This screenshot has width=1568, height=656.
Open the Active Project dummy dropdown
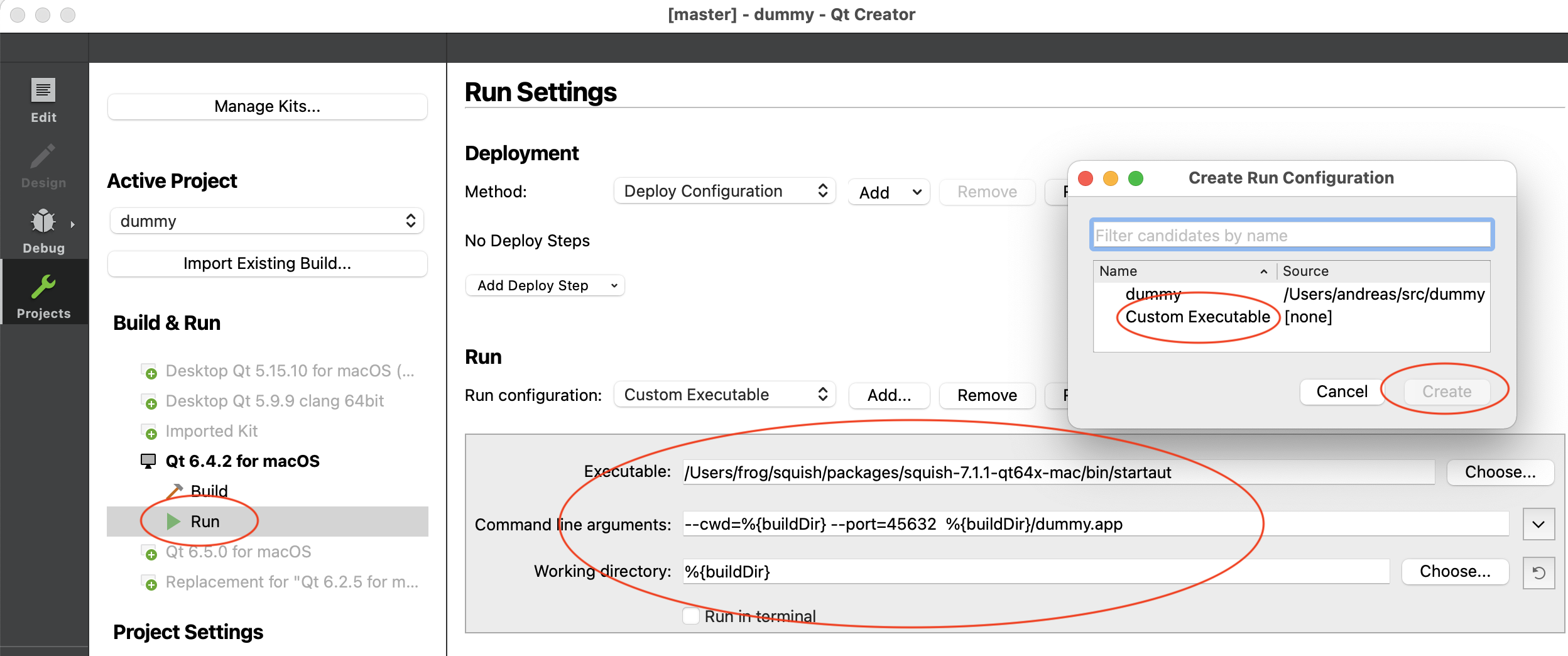266,221
